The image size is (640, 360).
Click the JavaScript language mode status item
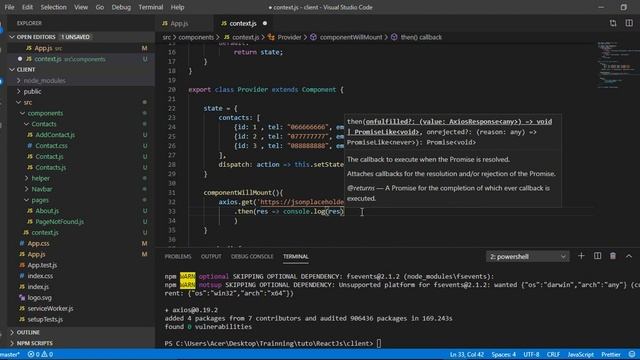pos(580,354)
